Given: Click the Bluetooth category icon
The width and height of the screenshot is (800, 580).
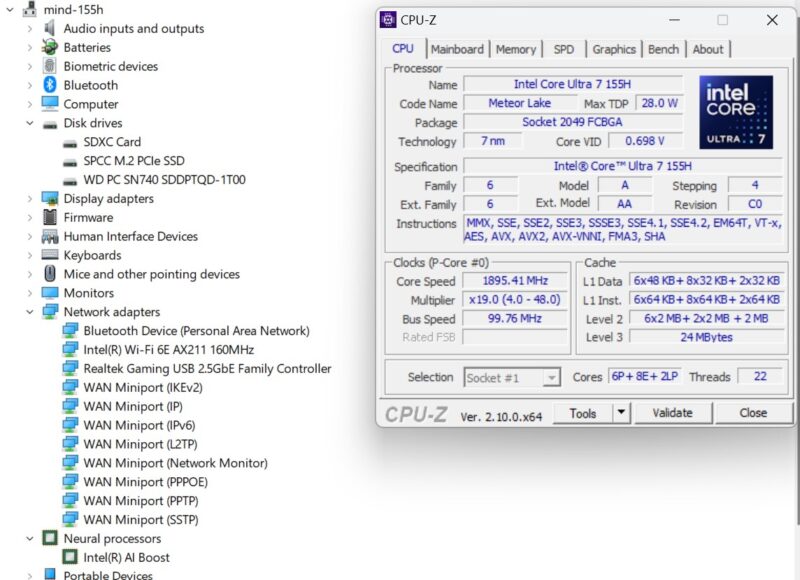Looking at the screenshot, I should click(x=49, y=85).
